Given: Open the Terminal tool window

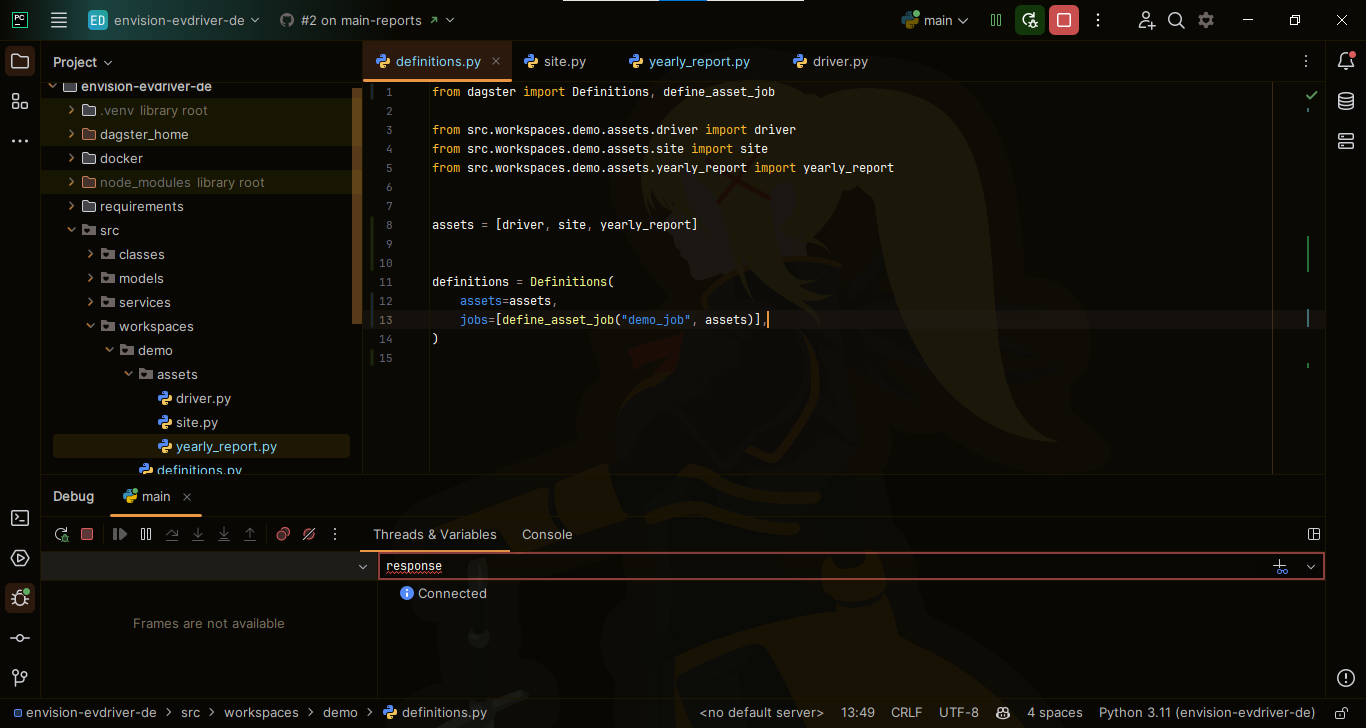Looking at the screenshot, I should (20, 518).
